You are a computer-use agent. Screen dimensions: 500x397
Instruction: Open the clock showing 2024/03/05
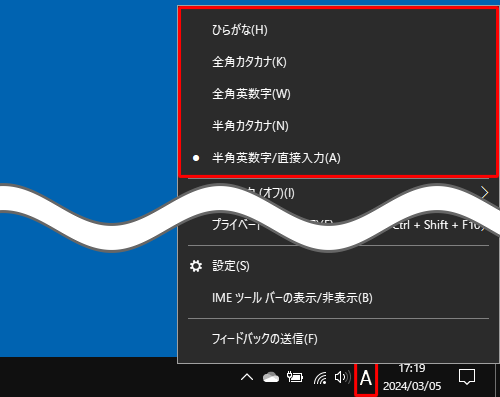412,377
